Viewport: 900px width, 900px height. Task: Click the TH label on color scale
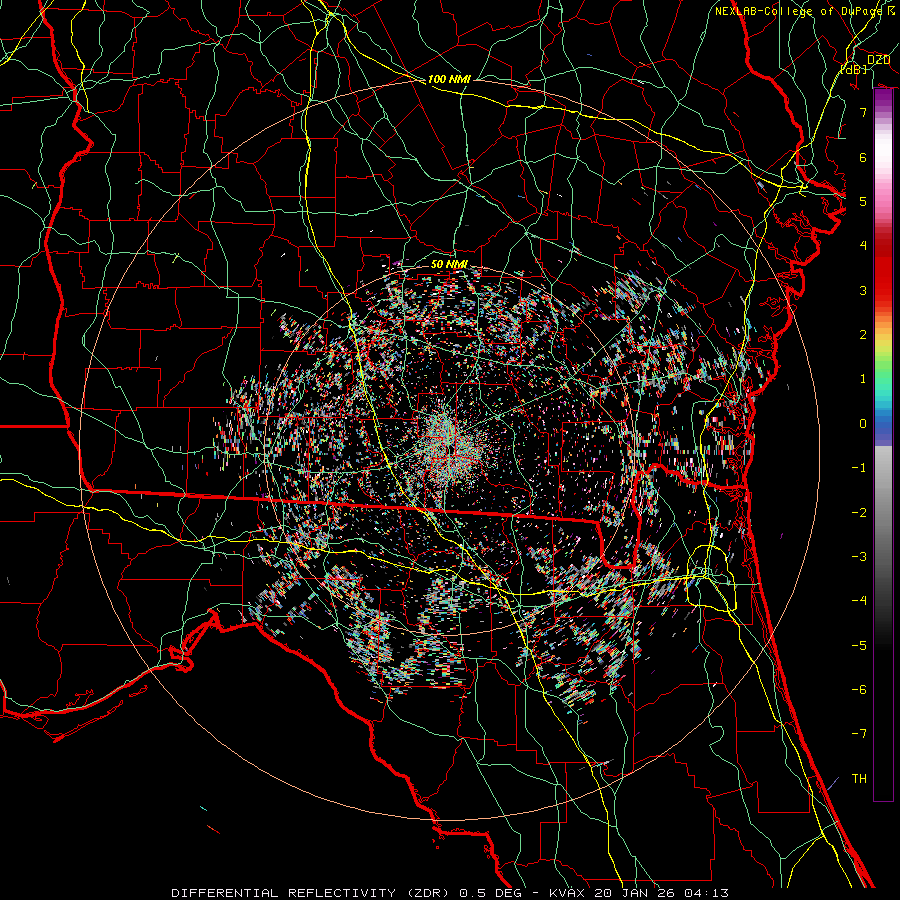pos(859,779)
